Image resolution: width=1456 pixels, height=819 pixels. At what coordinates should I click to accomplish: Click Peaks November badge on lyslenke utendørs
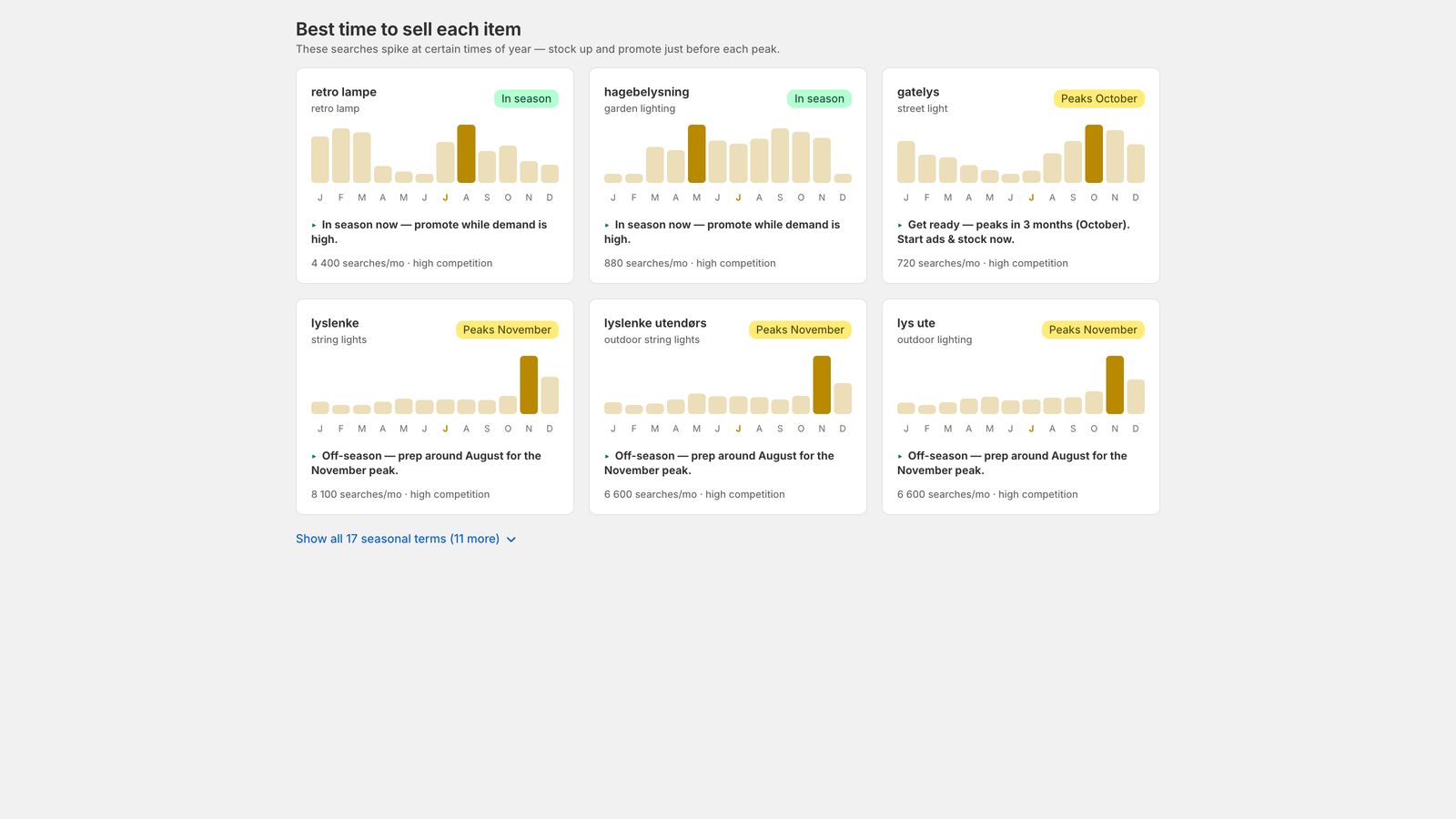pos(800,329)
